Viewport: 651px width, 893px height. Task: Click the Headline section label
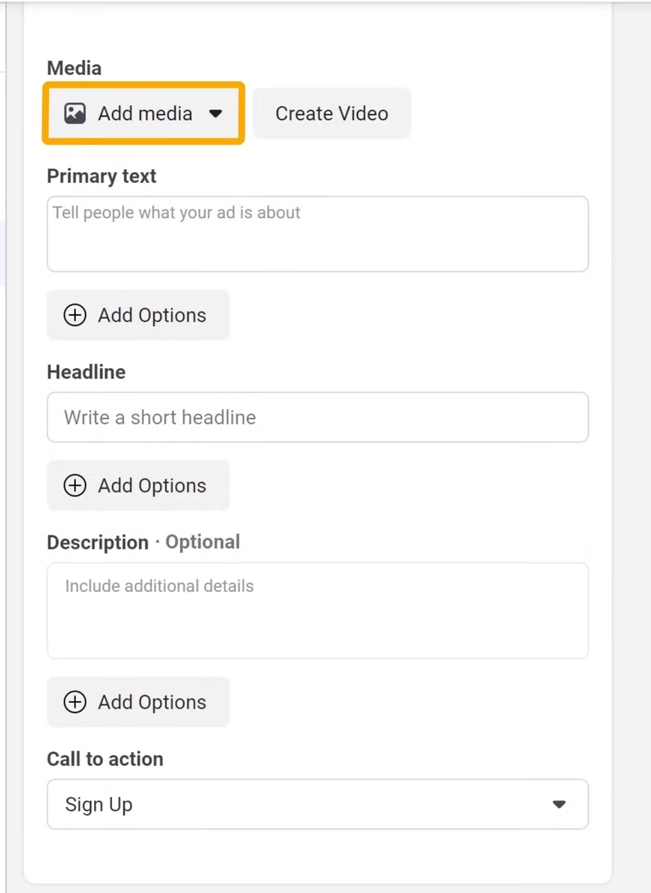[86, 372]
